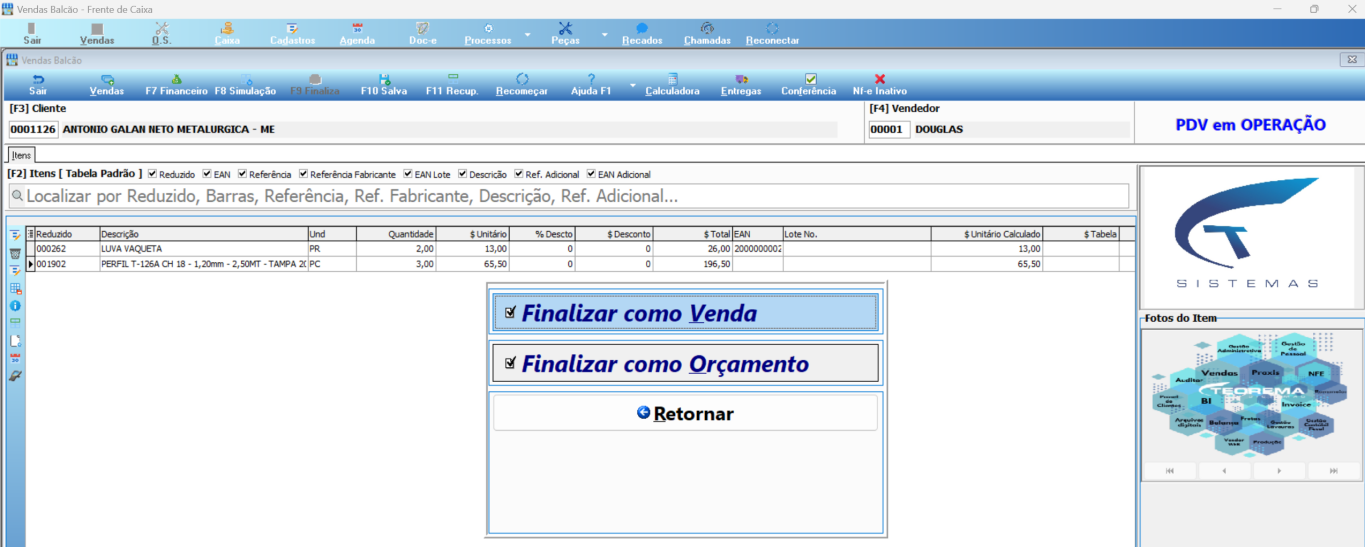
Task: Open the Agenda module
Action: (357, 34)
